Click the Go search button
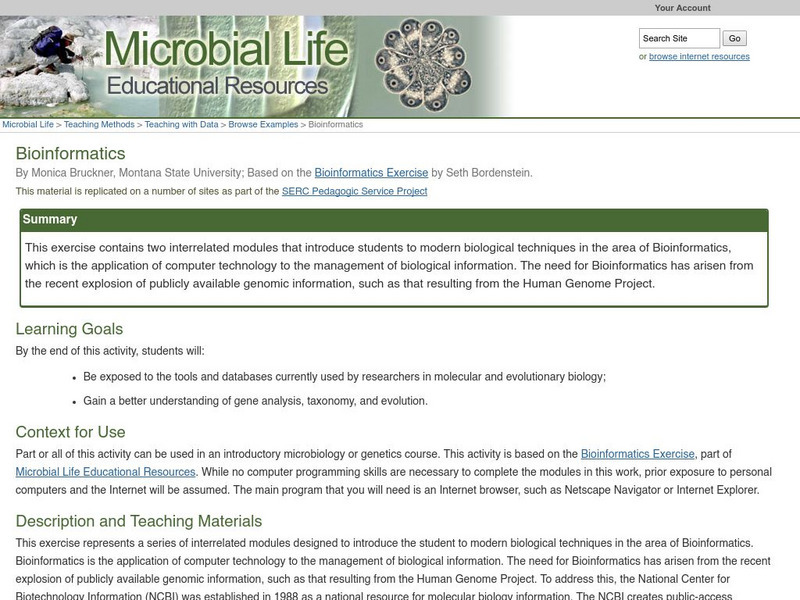Viewport: 800px width, 600px height. (734, 38)
